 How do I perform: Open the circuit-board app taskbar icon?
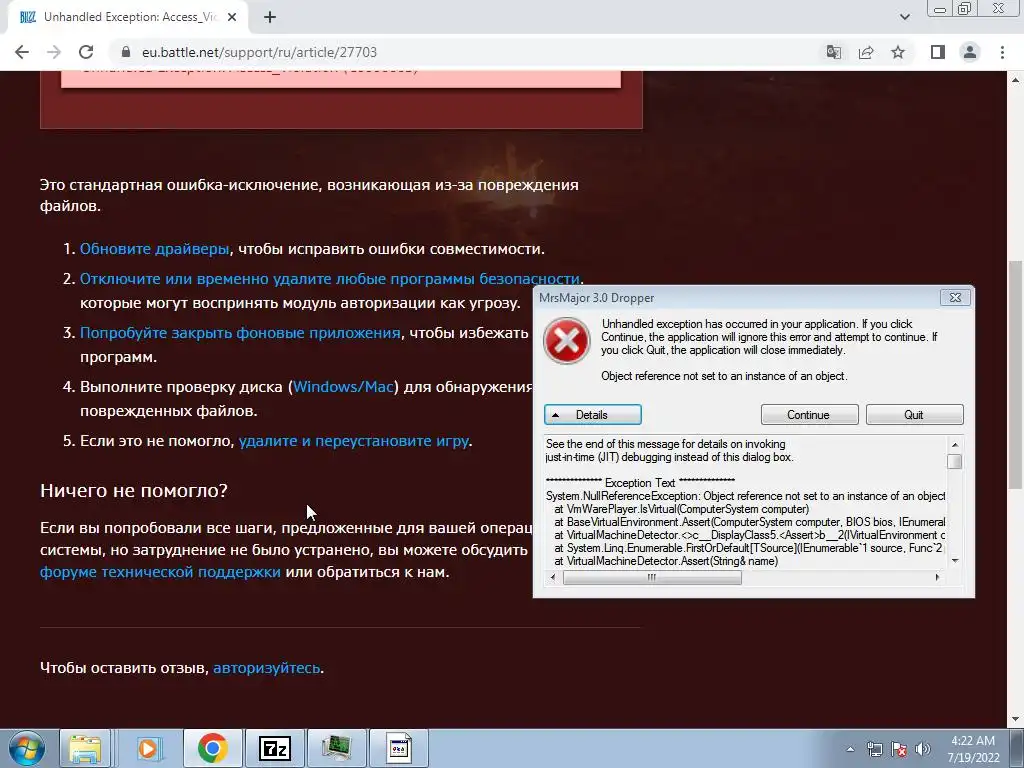click(x=336, y=748)
